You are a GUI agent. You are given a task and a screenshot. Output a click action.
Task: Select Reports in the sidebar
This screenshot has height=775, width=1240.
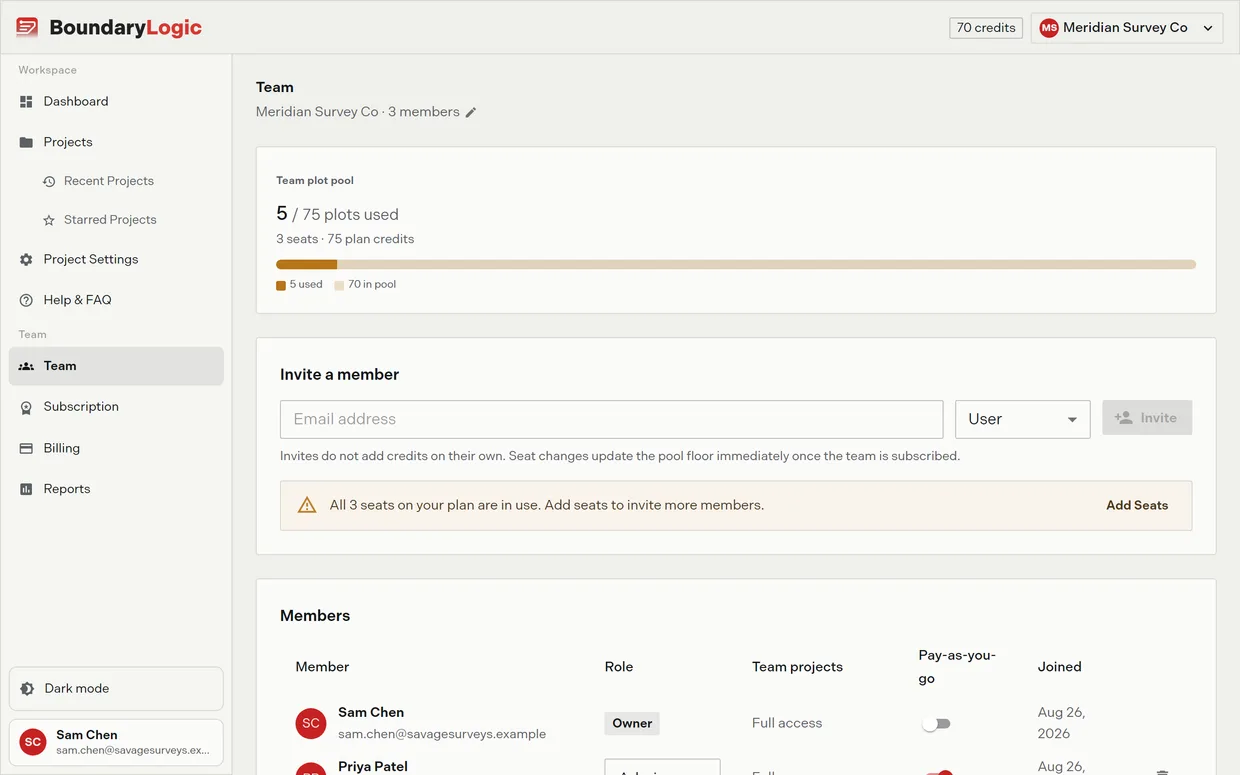pos(116,489)
